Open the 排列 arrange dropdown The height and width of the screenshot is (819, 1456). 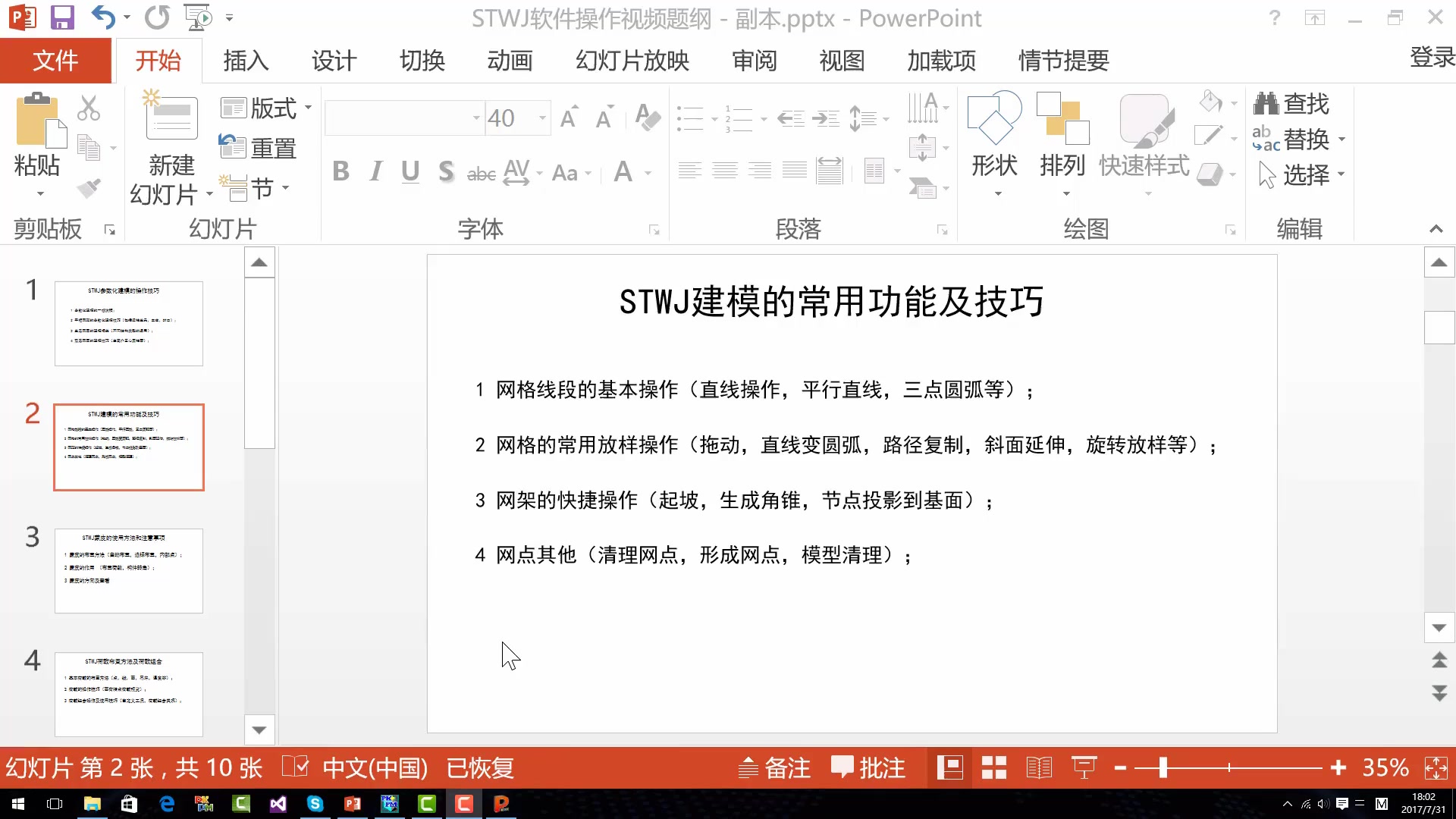(x=1062, y=146)
